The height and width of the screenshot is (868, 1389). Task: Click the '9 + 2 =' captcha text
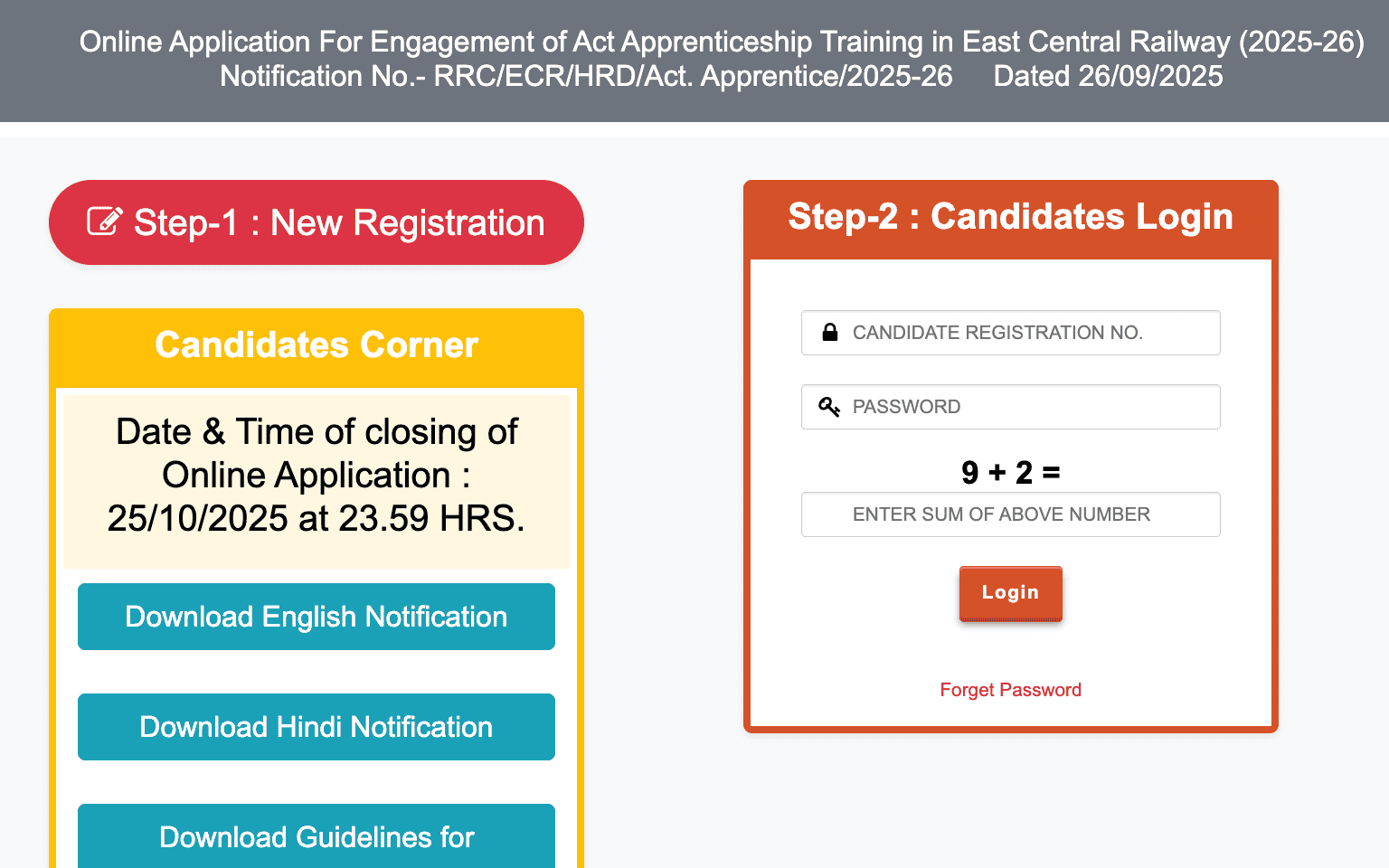[x=1010, y=472]
